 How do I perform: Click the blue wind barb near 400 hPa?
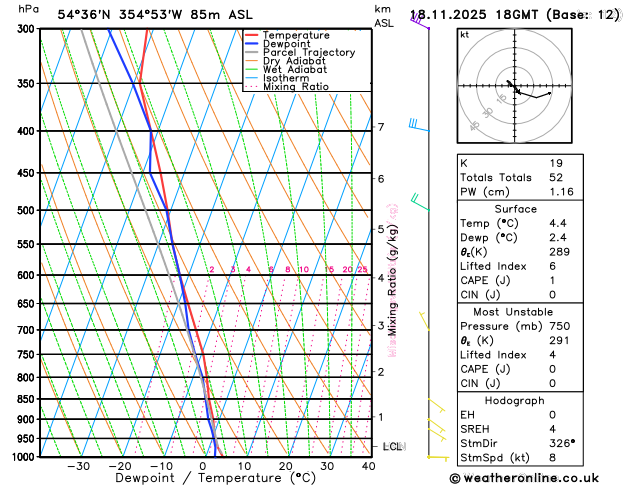pyautogui.click(x=419, y=125)
